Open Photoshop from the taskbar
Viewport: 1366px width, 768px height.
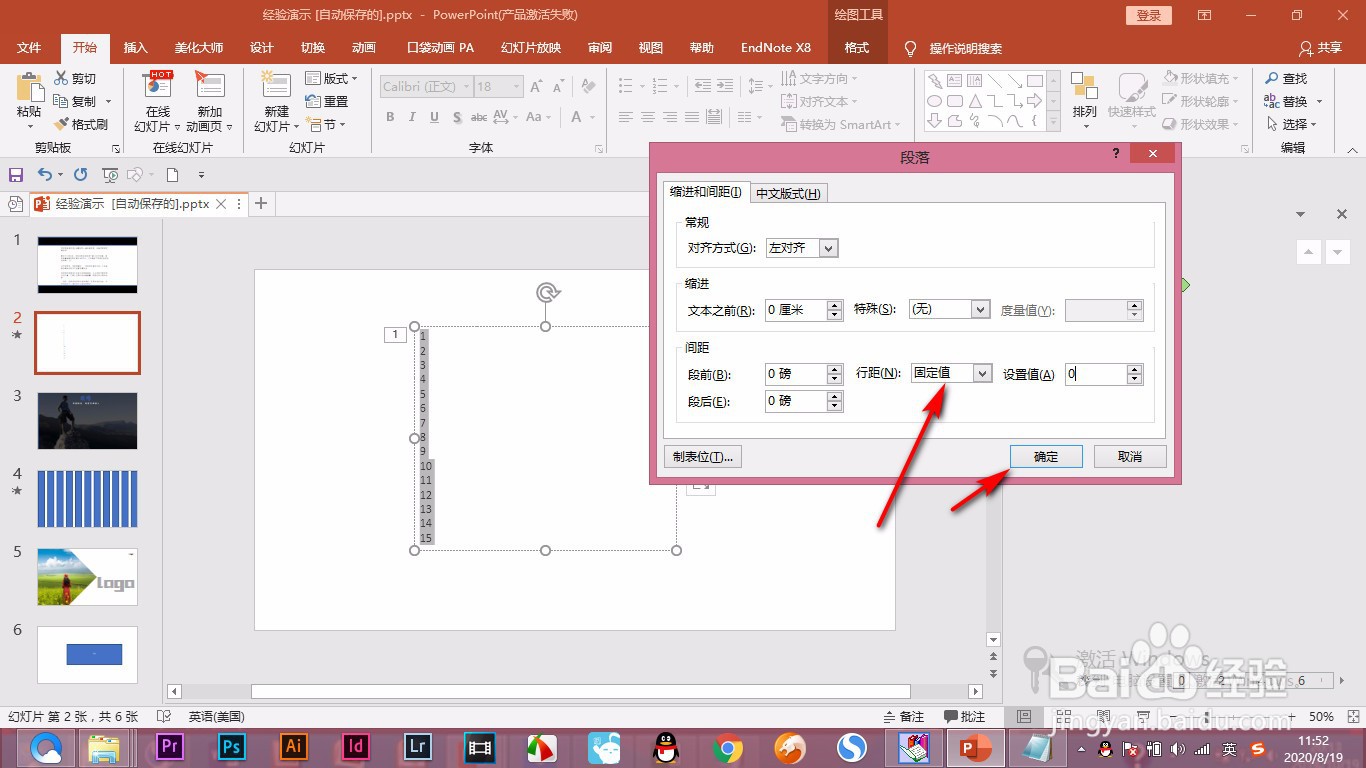(x=230, y=747)
